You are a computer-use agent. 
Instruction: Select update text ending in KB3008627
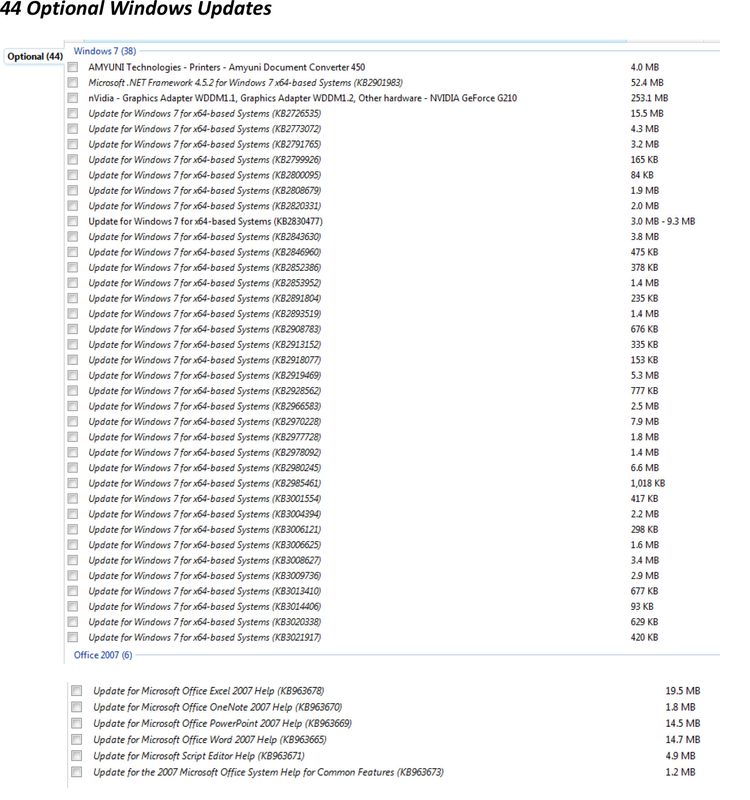click(205, 560)
